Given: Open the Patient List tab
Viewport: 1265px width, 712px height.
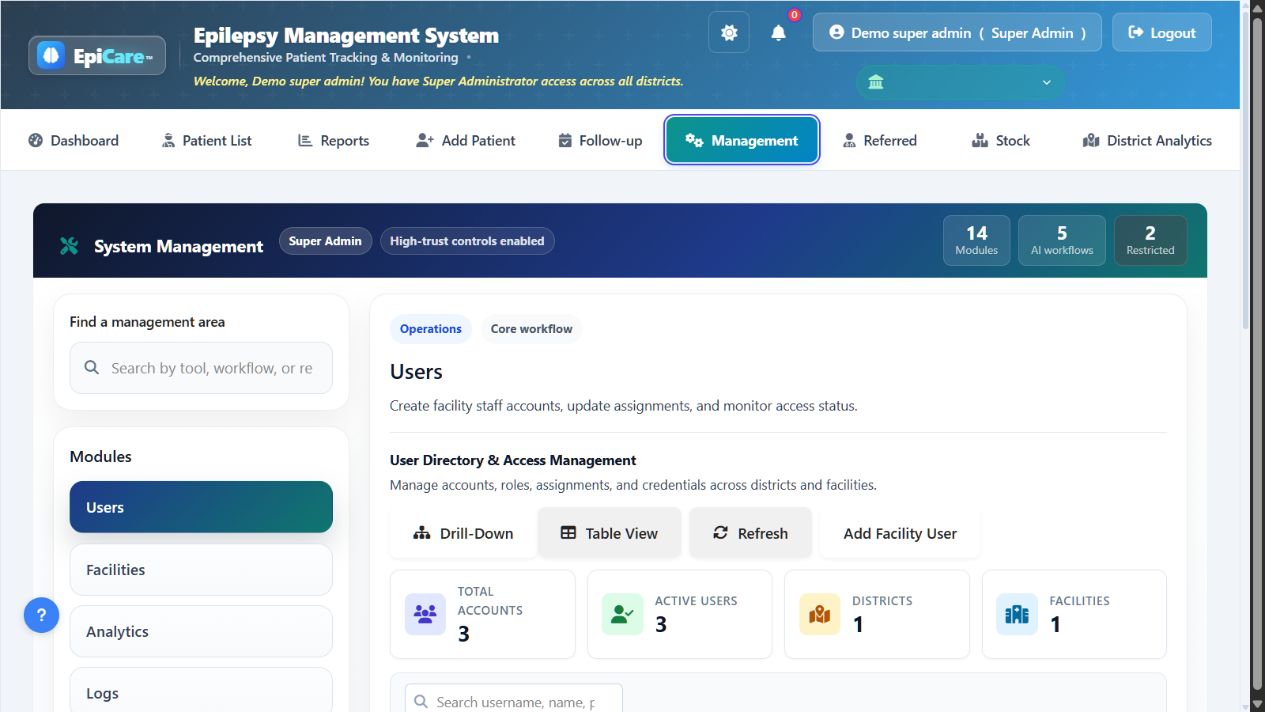Looking at the screenshot, I should click(207, 140).
